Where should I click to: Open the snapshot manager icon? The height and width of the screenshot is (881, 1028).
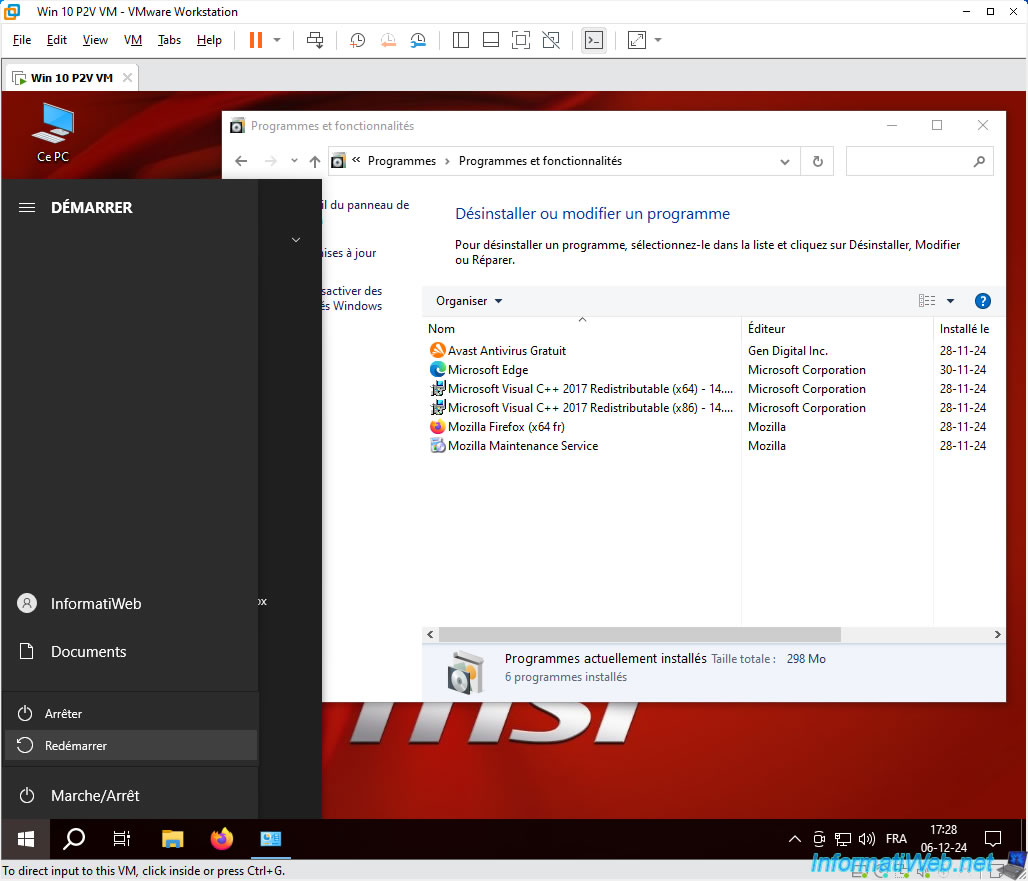coord(418,41)
